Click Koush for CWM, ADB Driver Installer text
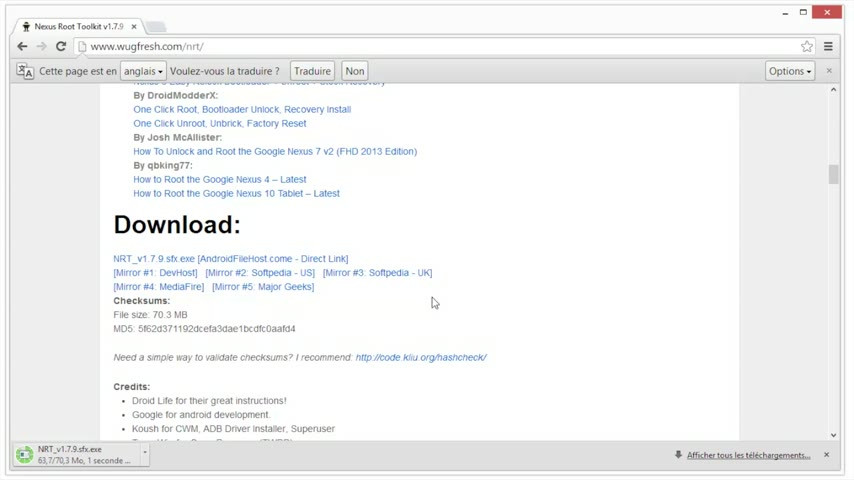This screenshot has height=480, width=854. pyautogui.click(x=233, y=429)
